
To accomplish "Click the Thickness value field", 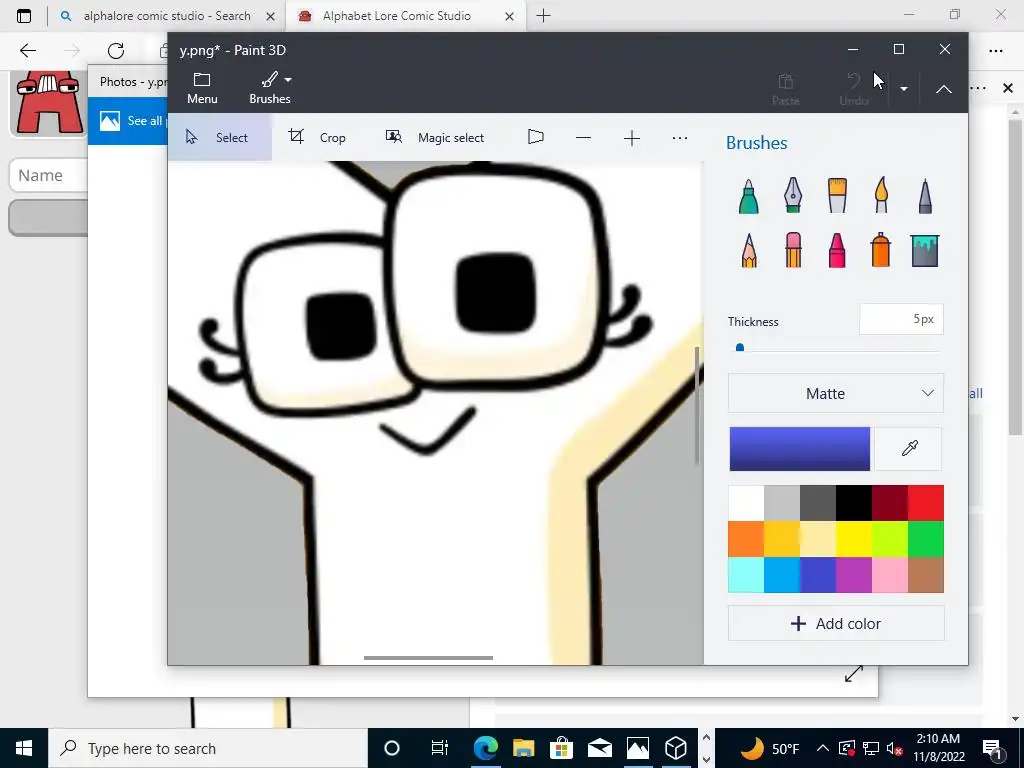I will [x=901, y=319].
